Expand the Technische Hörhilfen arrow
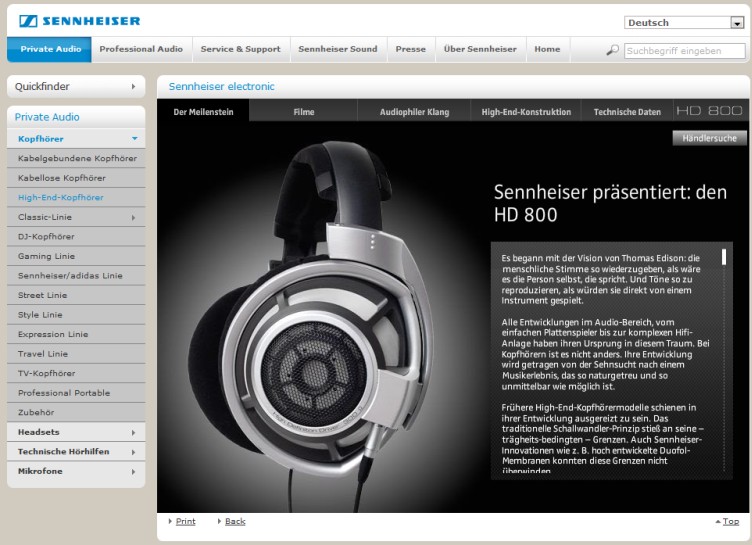 (133, 452)
